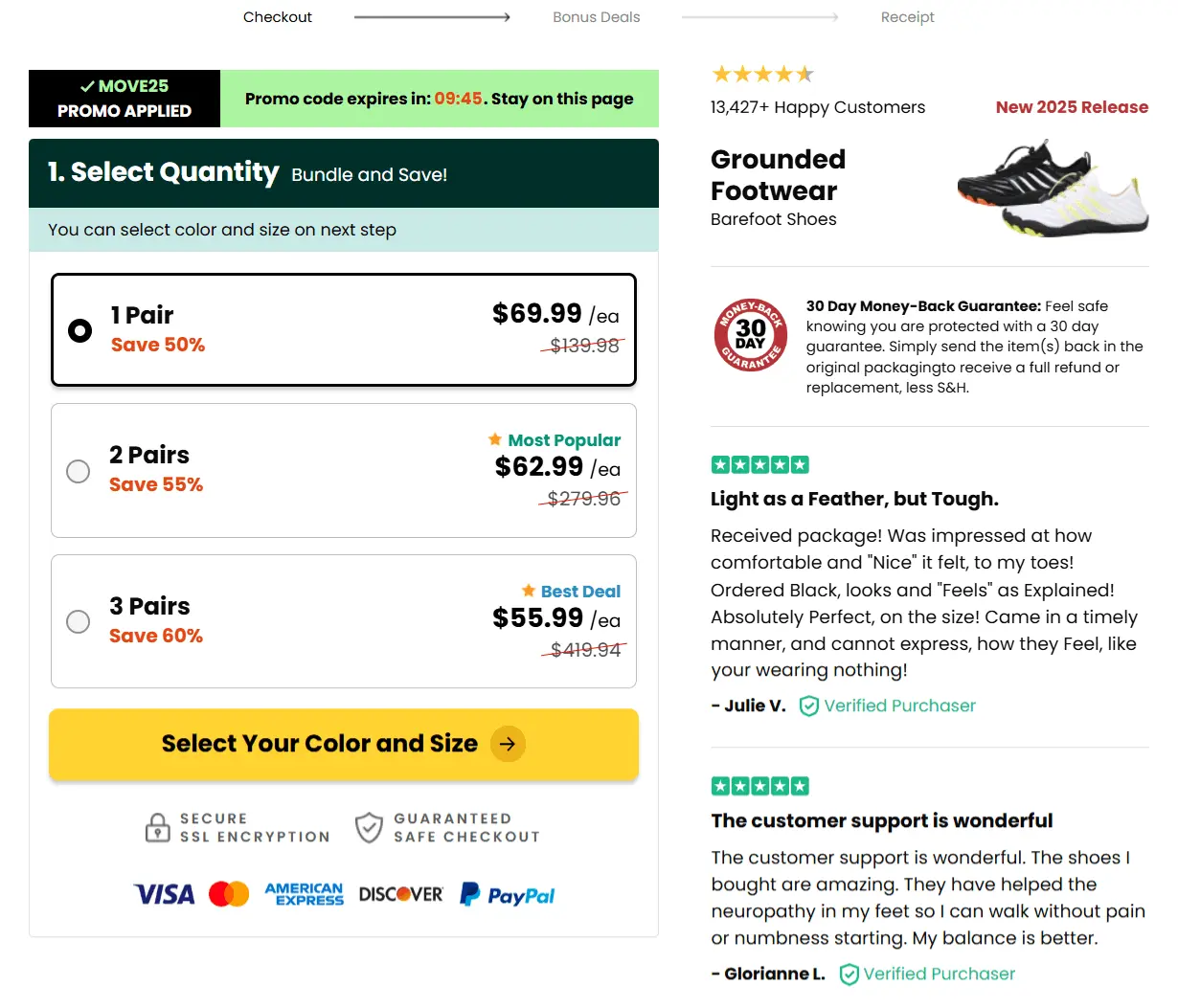Click the barefoot shoe product image
The height and width of the screenshot is (1008, 1178).
(1052, 185)
